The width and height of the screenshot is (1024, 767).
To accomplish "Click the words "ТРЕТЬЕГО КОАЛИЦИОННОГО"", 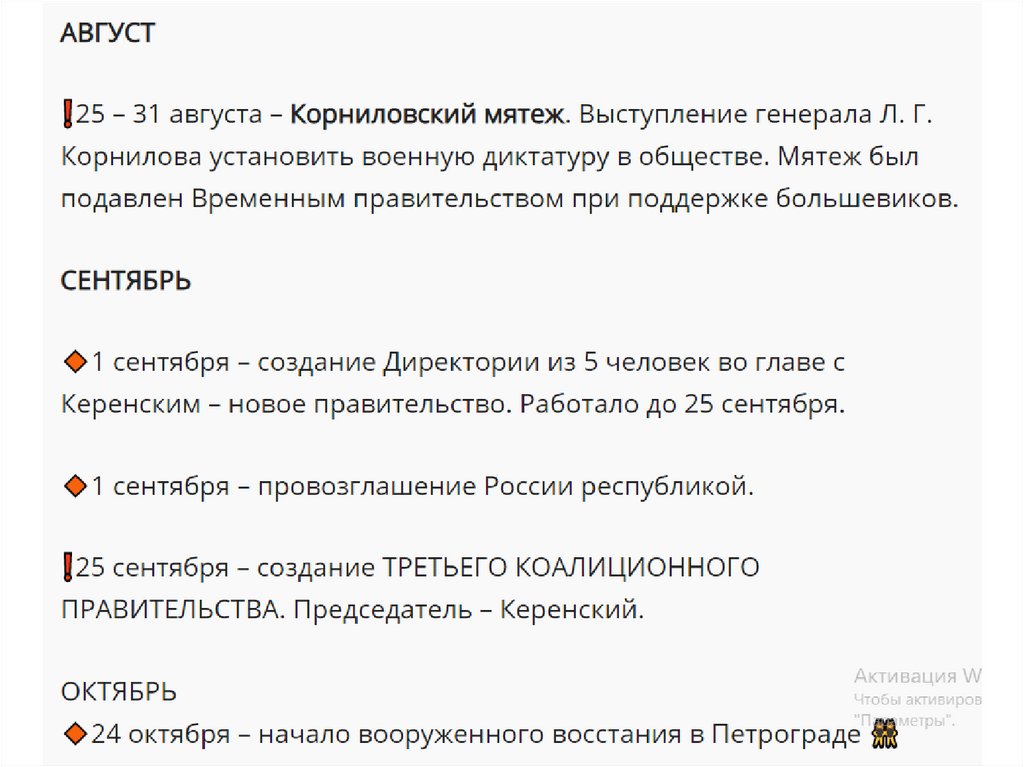I will [x=572, y=568].
